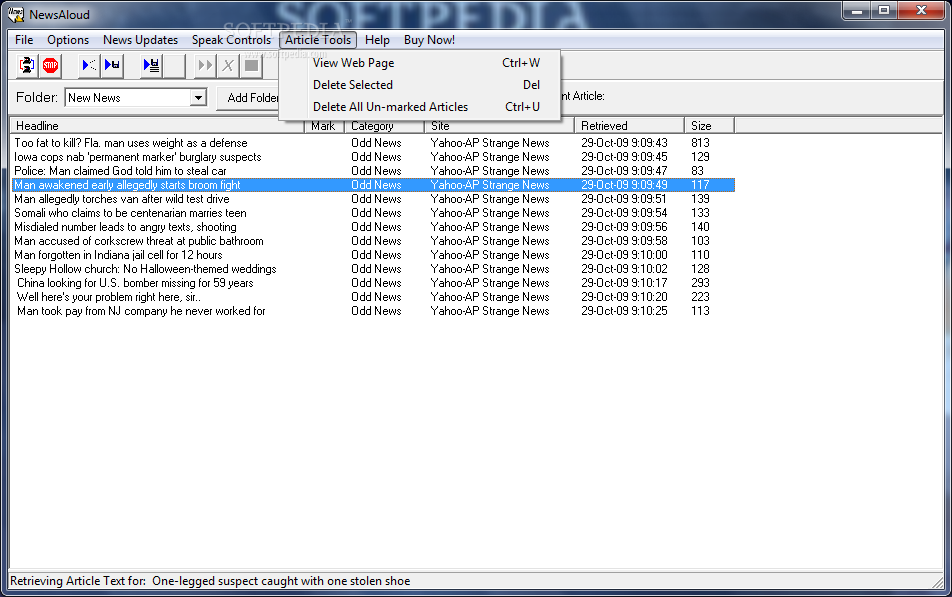Select 'Too fat to kill? Fla. man' article
The image size is (952, 597).
pos(373,143)
